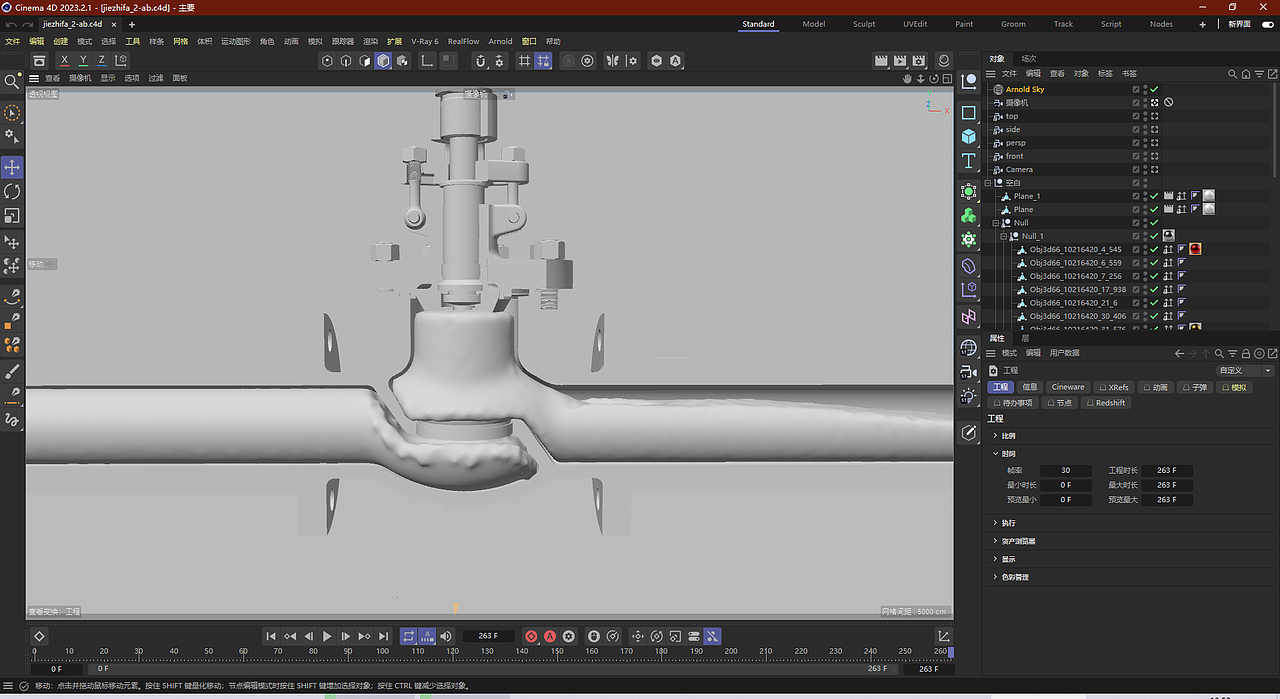Jump to start of animation

point(271,636)
